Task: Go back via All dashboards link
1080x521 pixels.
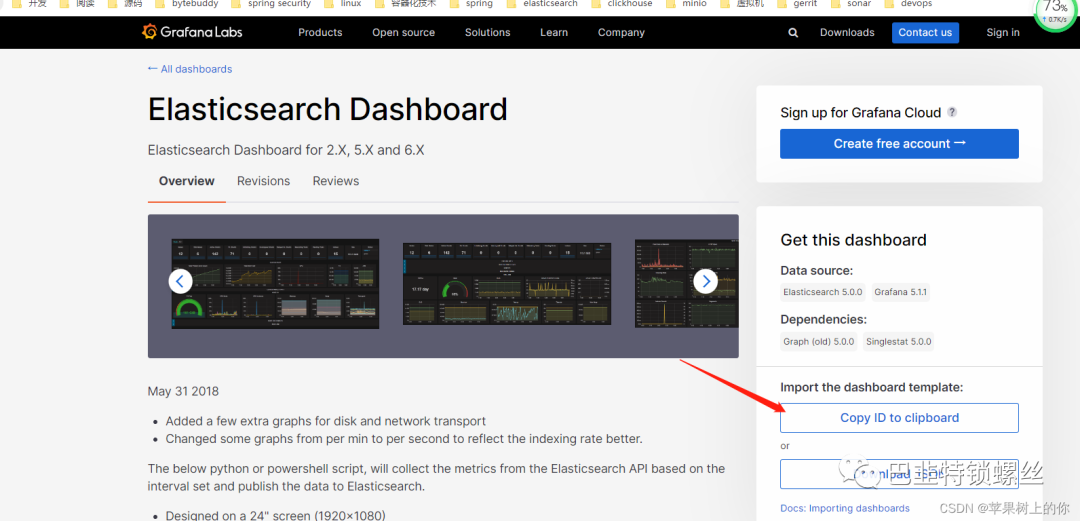Action: point(190,69)
